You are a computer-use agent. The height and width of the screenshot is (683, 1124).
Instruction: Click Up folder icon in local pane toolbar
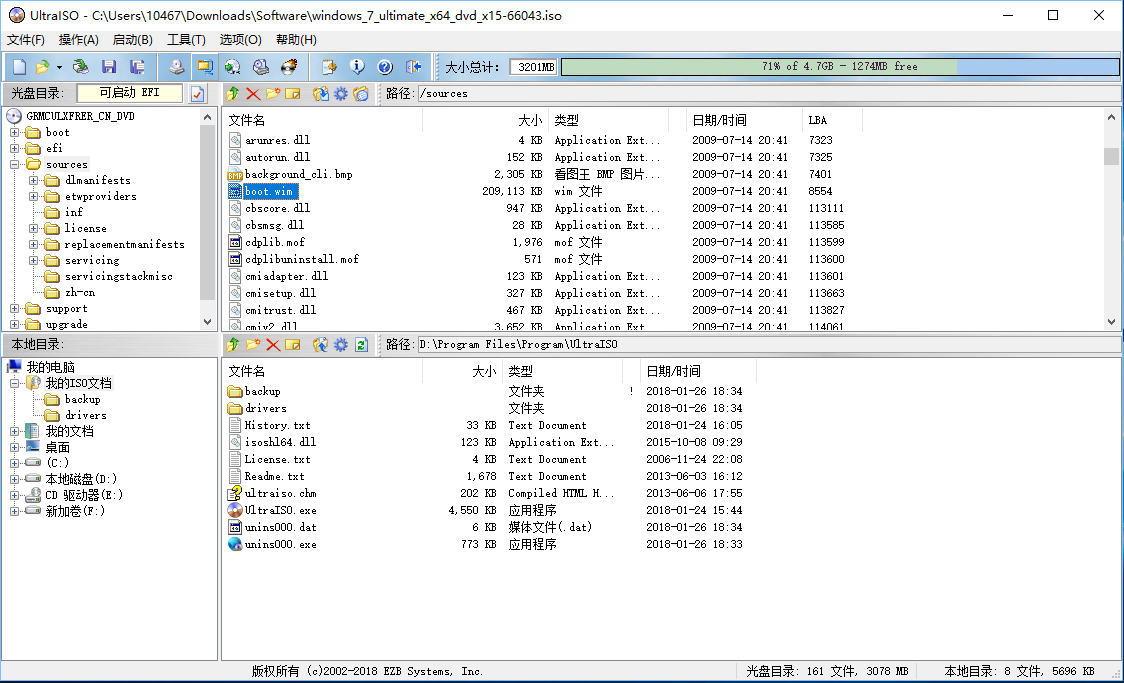pyautogui.click(x=233, y=345)
